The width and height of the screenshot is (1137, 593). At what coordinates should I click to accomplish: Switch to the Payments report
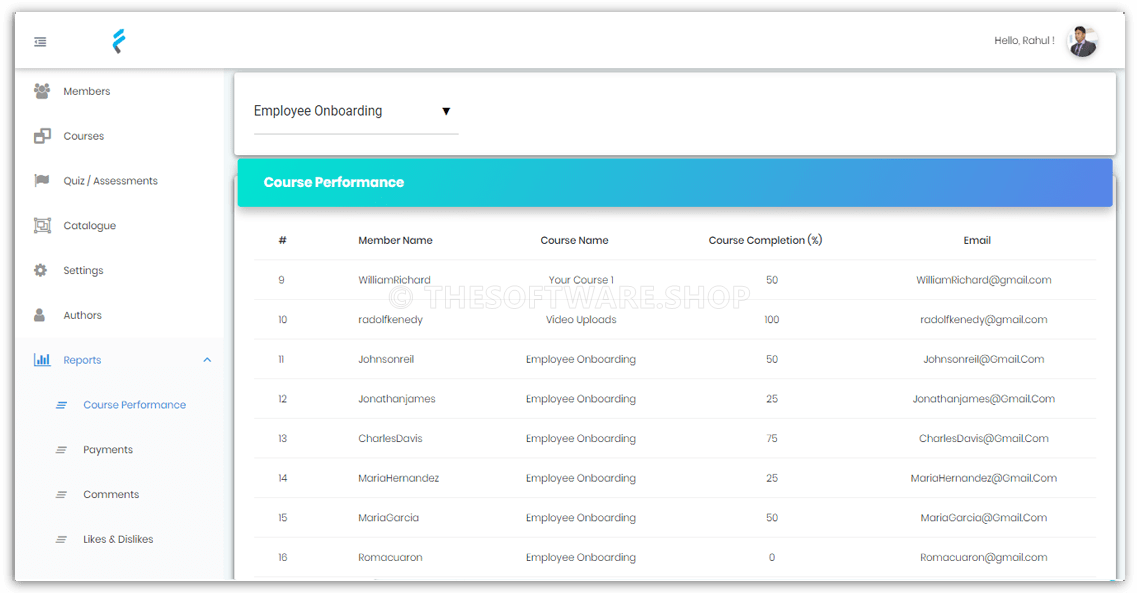(107, 449)
